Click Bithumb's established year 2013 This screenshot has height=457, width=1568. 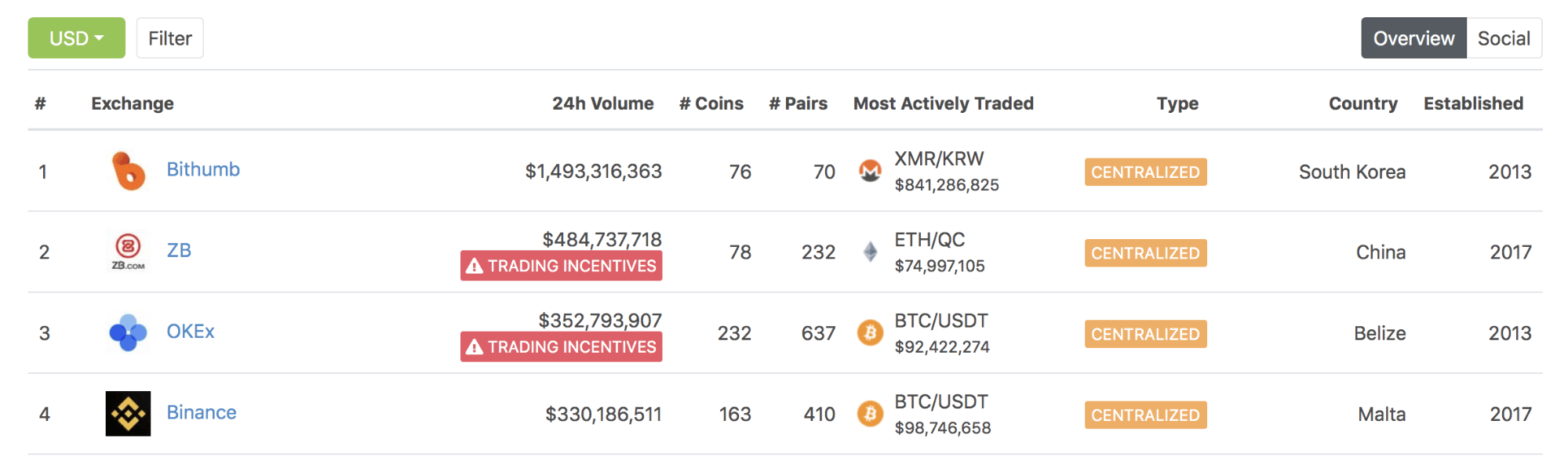1510,172
